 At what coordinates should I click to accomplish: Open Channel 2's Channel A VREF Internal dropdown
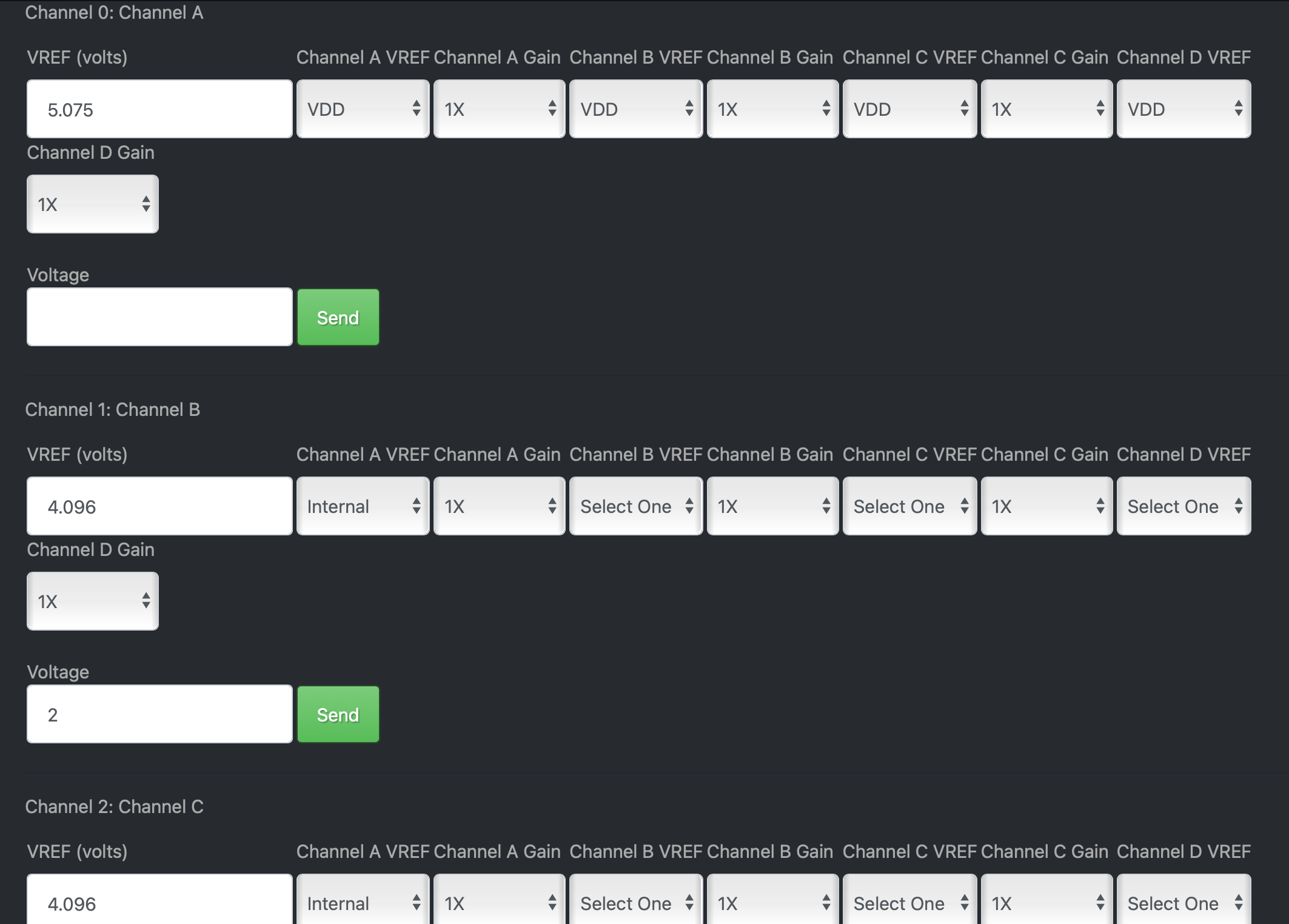(x=363, y=903)
